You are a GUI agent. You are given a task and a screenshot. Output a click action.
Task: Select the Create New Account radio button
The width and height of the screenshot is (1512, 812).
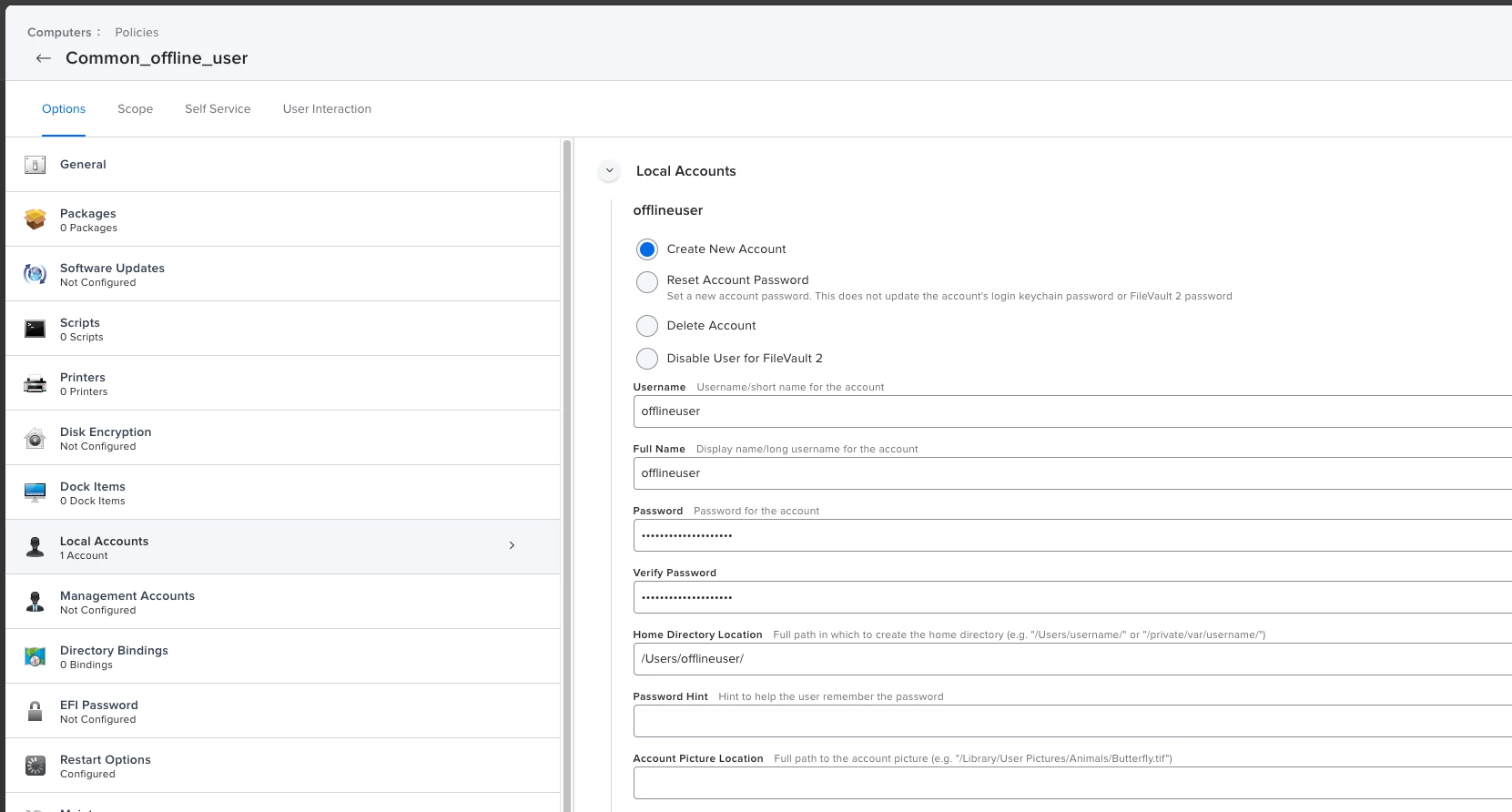click(647, 249)
